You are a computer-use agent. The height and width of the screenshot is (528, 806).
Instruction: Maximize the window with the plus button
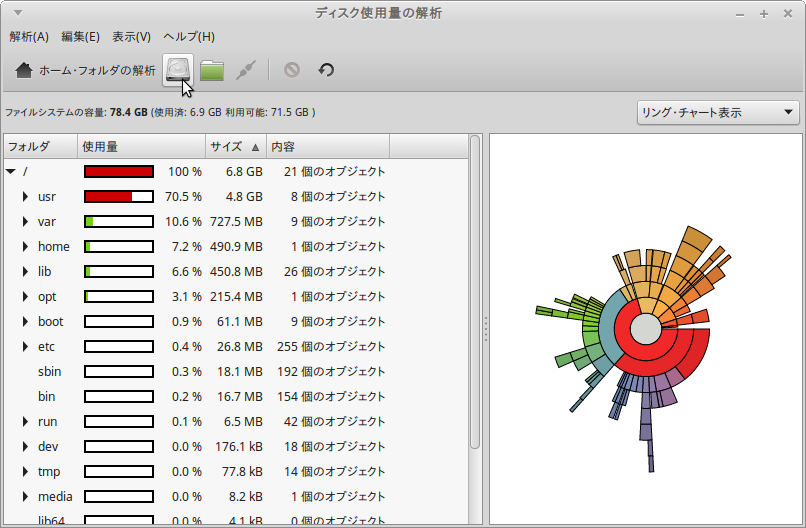click(764, 14)
